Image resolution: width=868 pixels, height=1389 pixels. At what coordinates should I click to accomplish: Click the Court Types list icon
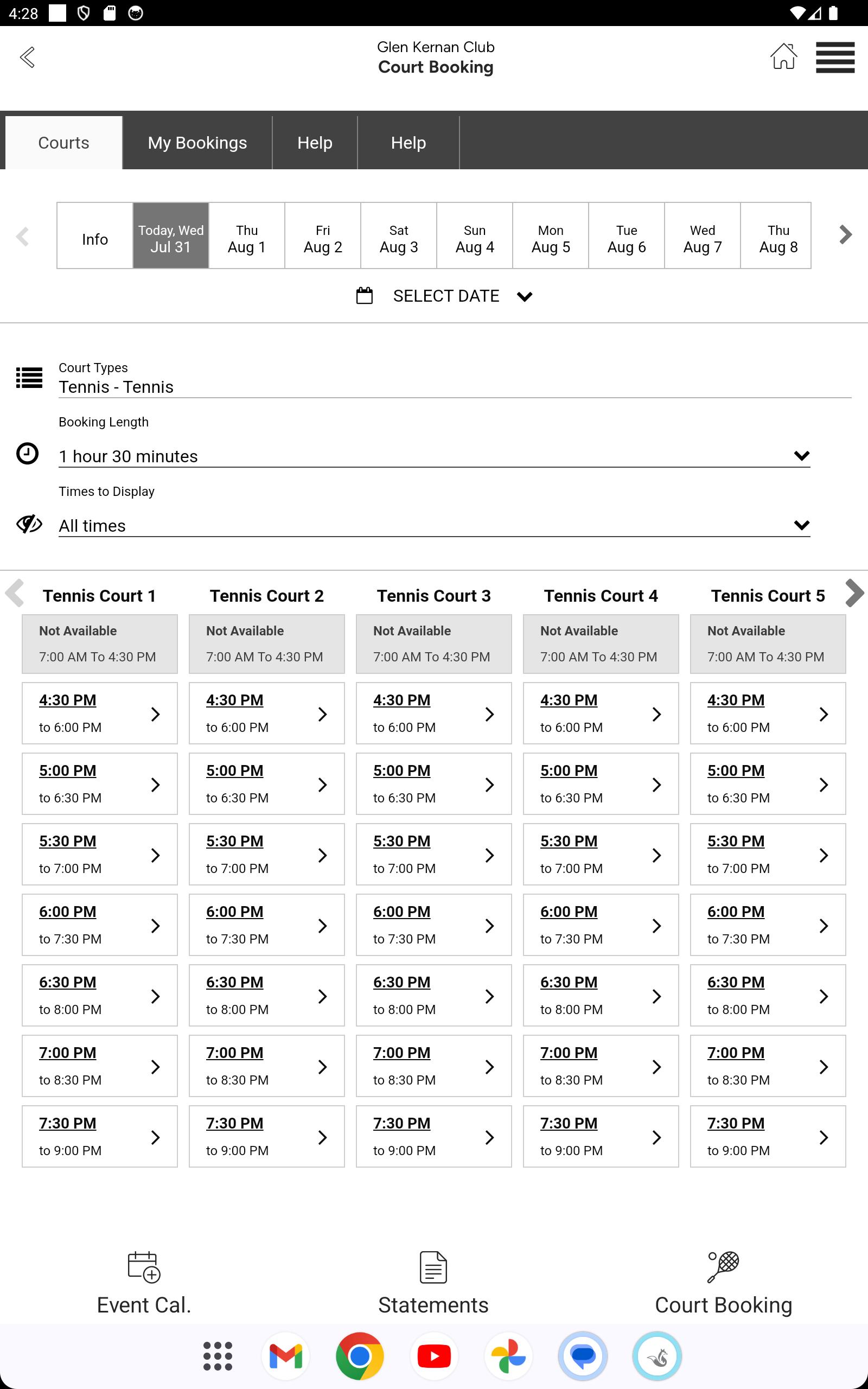point(29,378)
